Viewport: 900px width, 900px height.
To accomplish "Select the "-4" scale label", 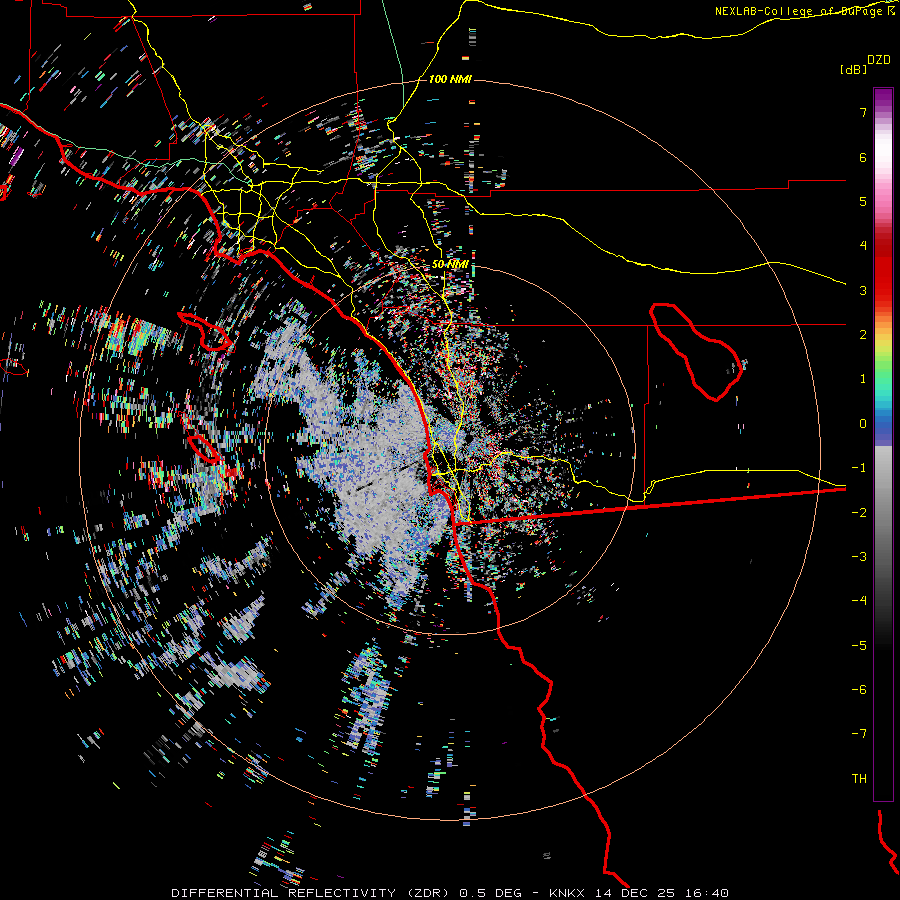I will [859, 601].
